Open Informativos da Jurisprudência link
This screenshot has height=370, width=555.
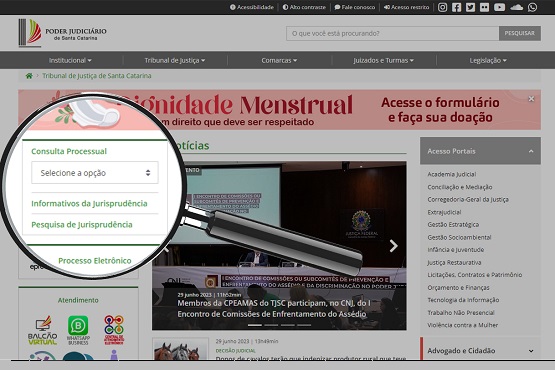click(89, 204)
